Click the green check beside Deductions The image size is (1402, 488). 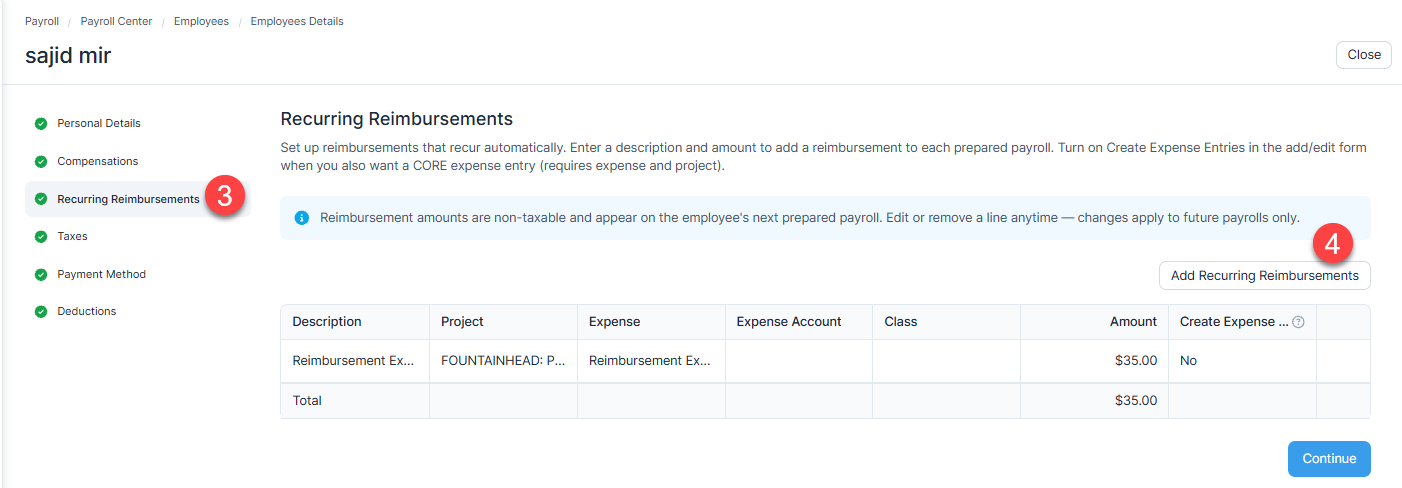pos(41,312)
